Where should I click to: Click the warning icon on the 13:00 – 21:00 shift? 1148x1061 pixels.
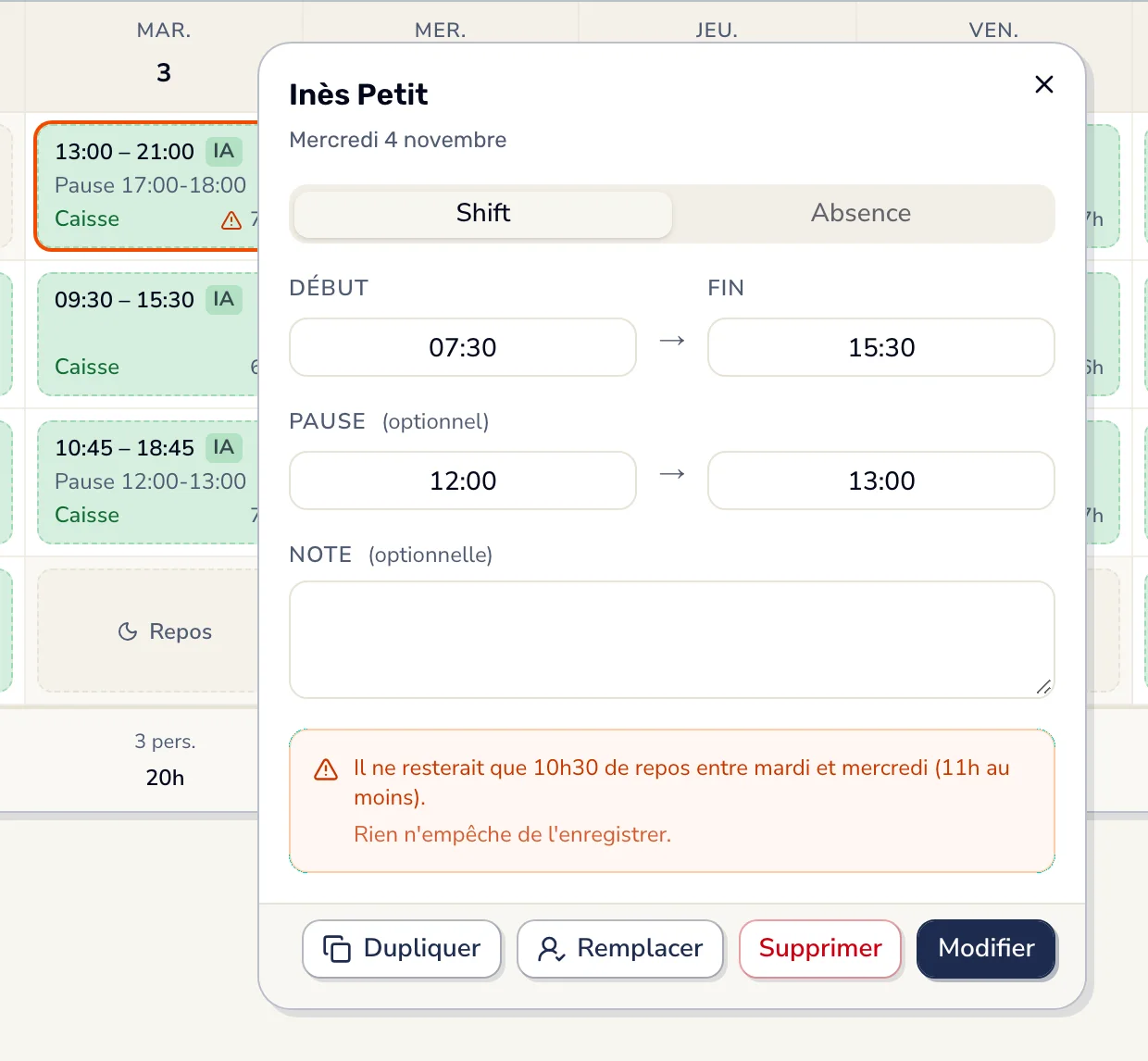231,220
